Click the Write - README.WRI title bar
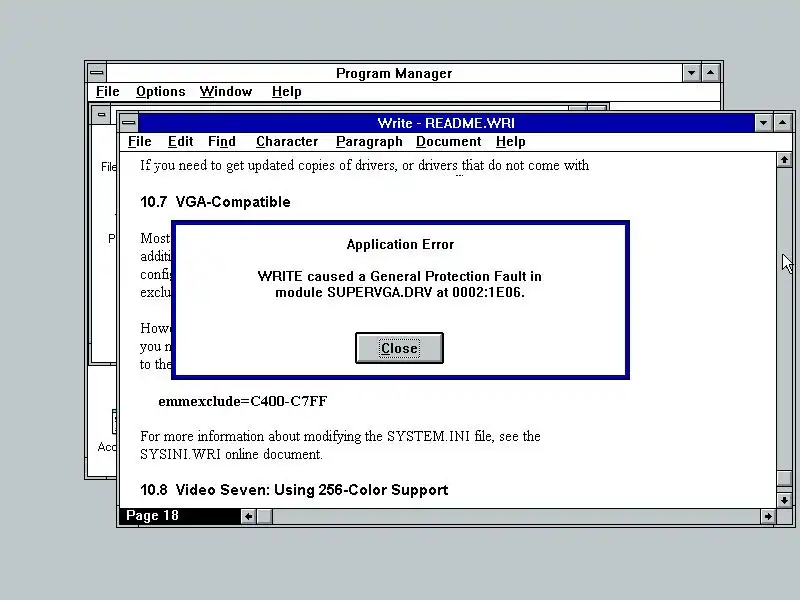Viewport: 800px width, 600px height. (446, 123)
